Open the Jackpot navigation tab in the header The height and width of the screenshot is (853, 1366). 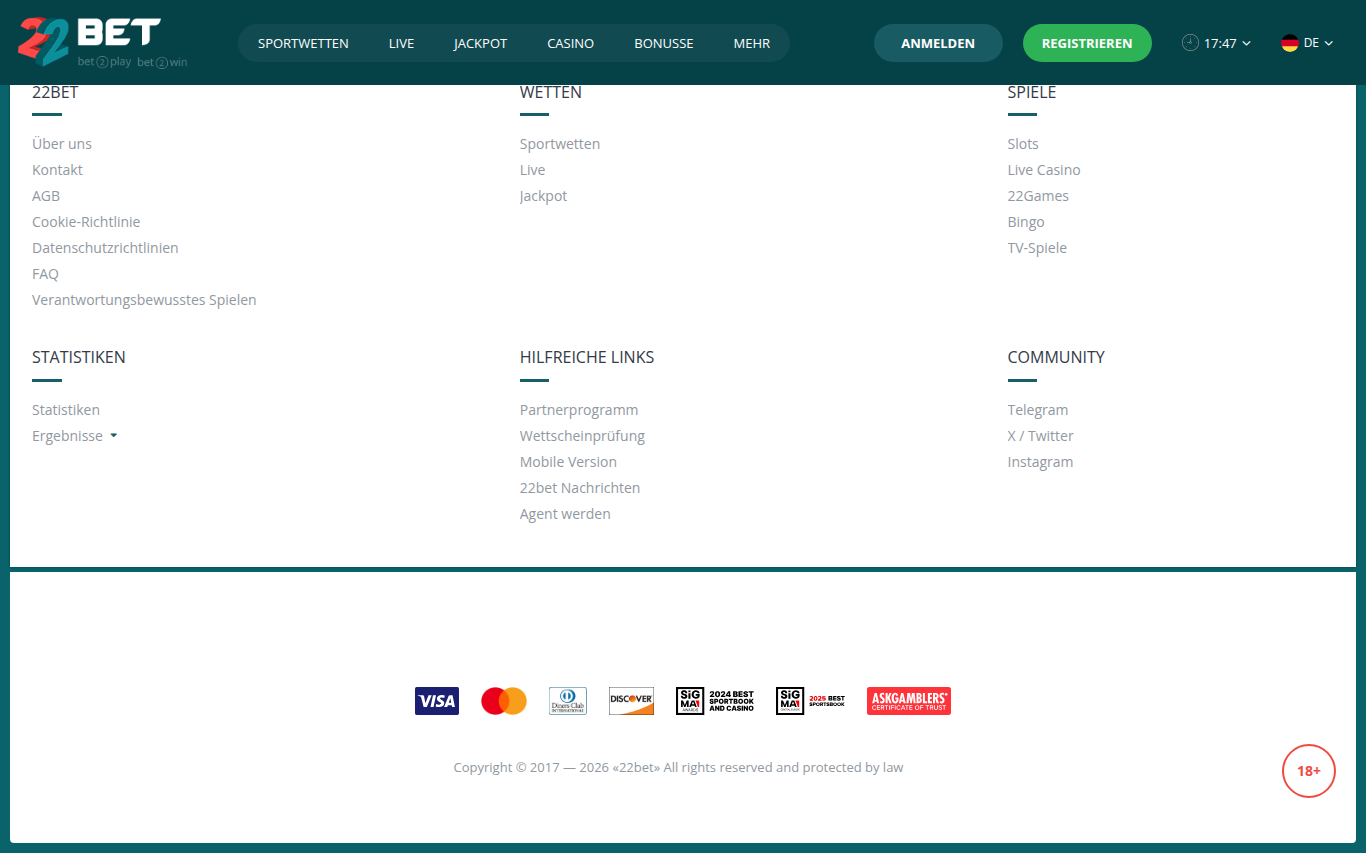[x=480, y=43]
